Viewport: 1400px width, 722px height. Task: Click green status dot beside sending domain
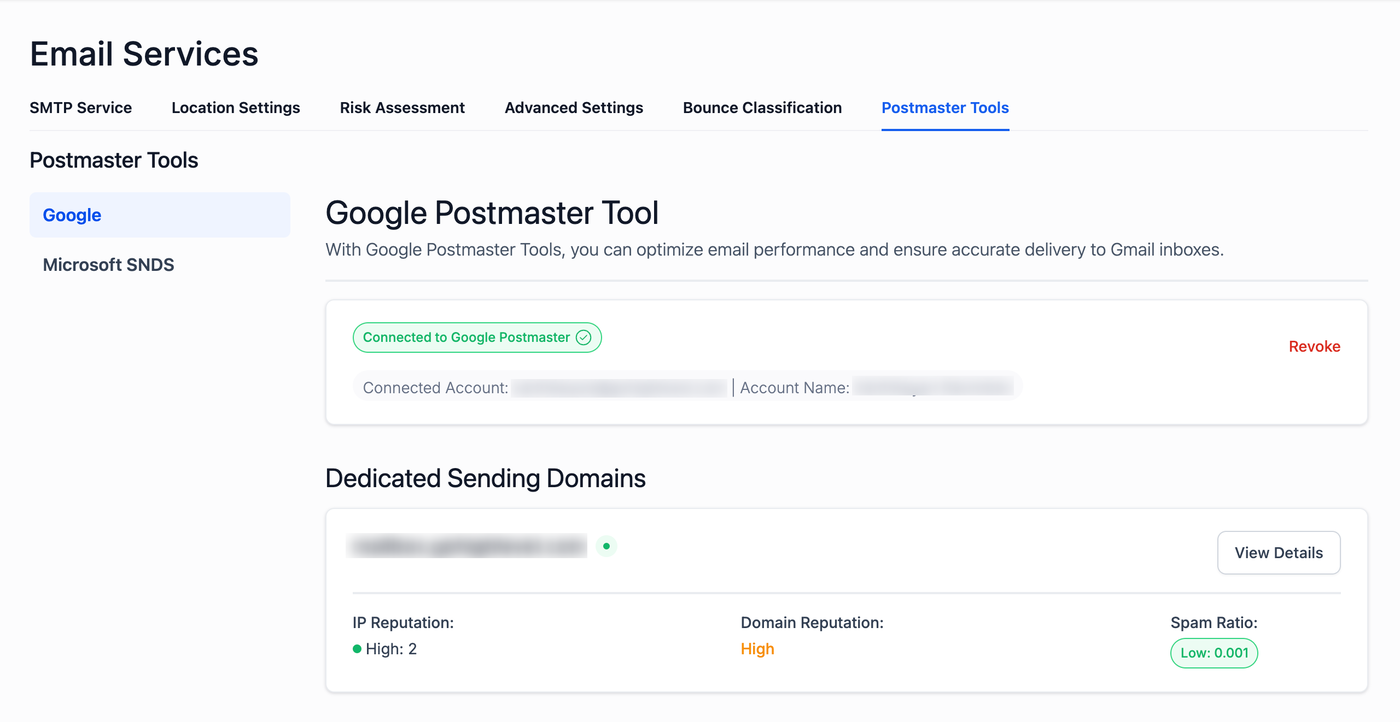click(x=606, y=546)
